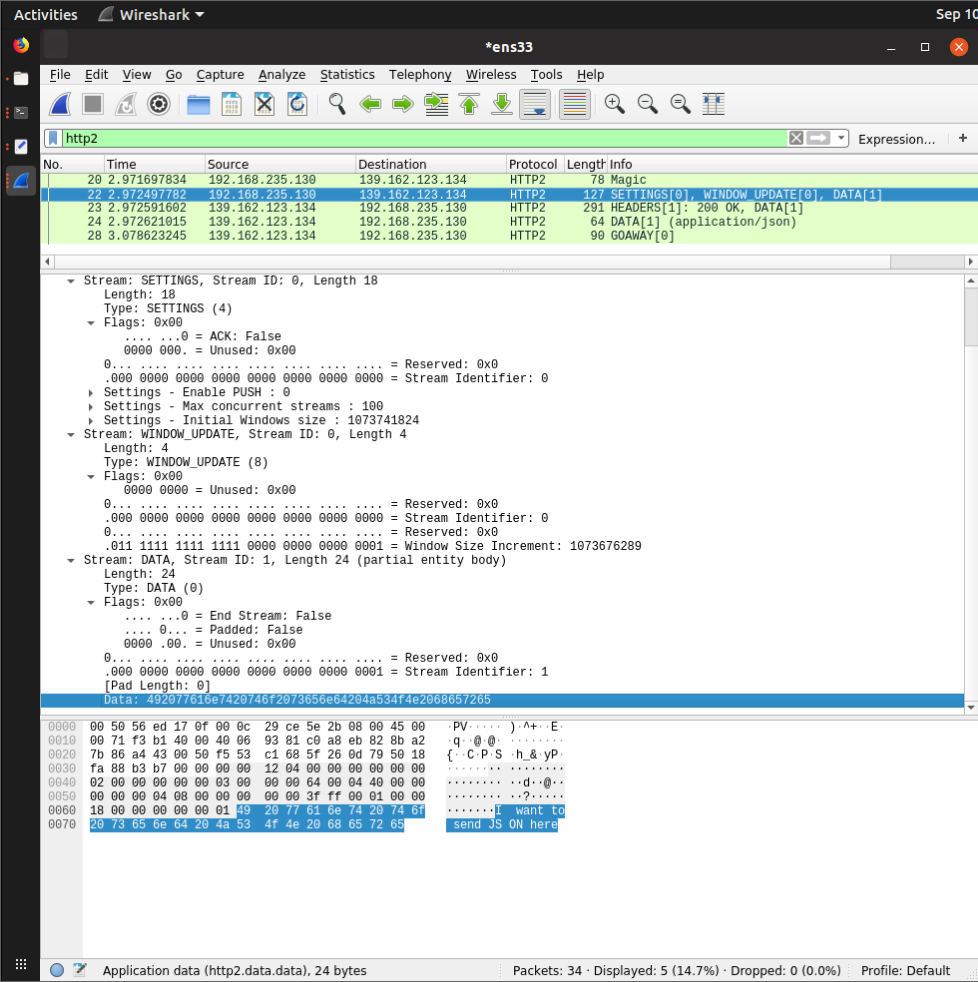
Task: Stop the running capture
Action: [93, 104]
